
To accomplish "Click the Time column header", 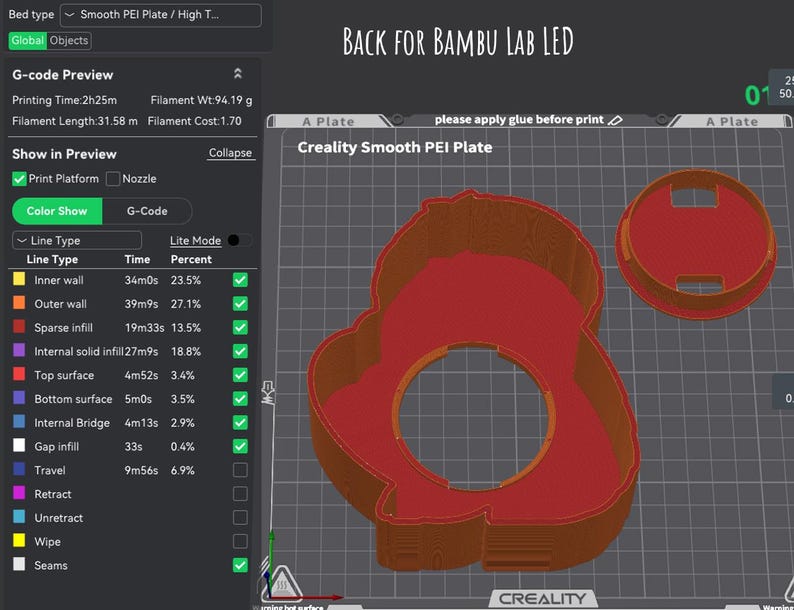I will [137, 259].
